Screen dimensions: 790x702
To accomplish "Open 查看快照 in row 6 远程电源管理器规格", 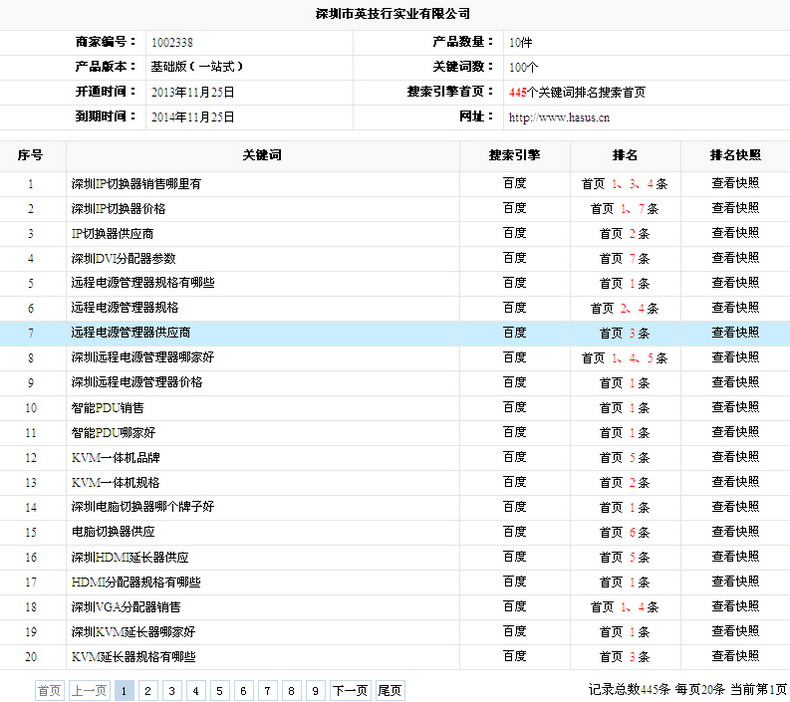I will [x=735, y=307].
